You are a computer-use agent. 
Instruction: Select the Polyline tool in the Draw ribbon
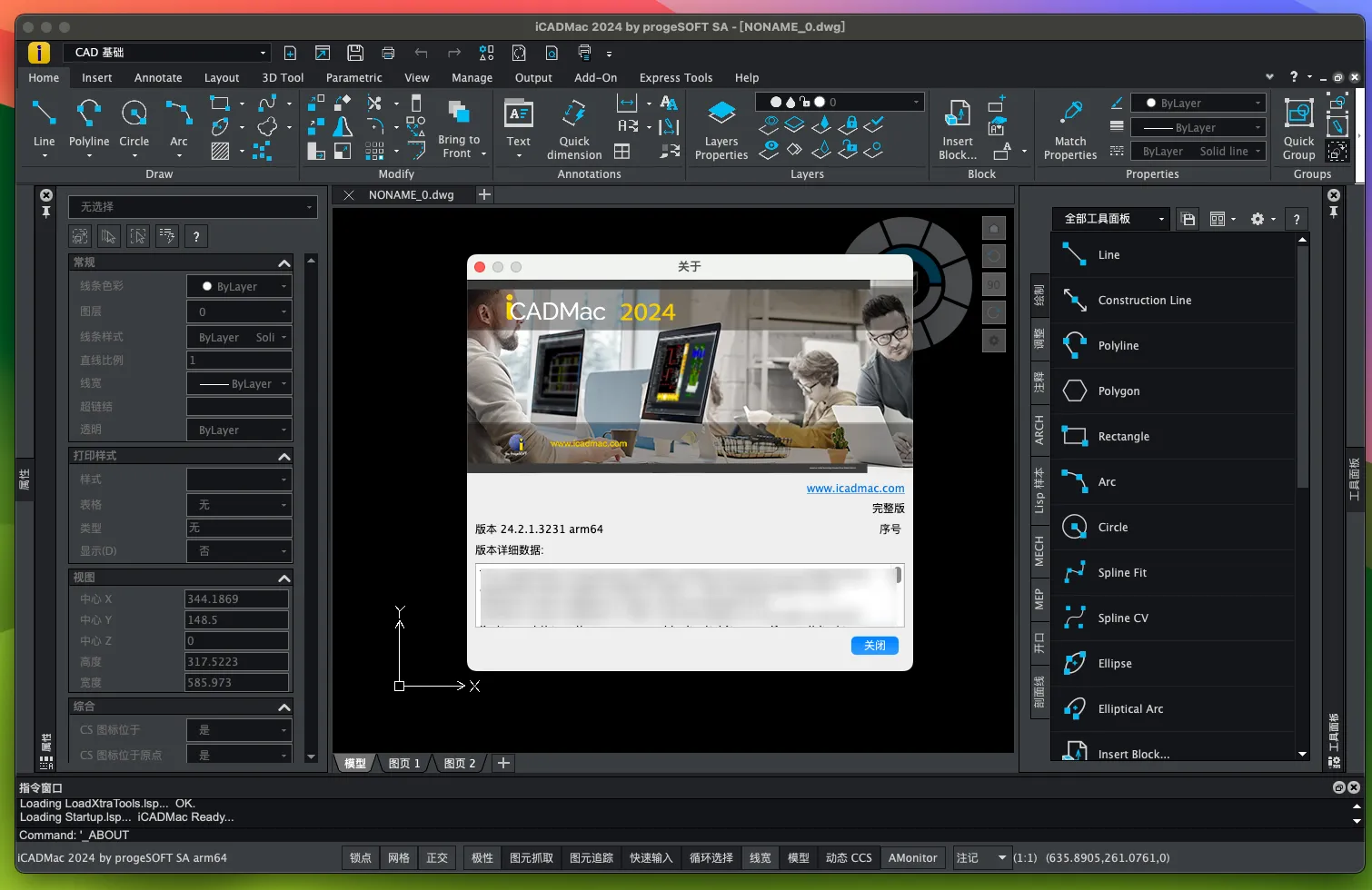(89, 124)
